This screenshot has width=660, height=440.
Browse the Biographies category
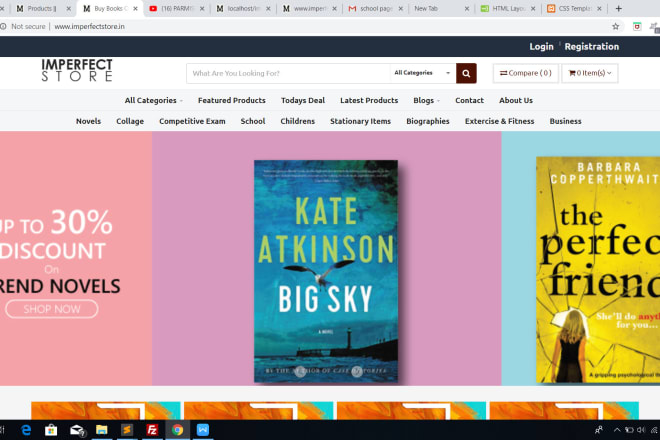[x=428, y=121]
